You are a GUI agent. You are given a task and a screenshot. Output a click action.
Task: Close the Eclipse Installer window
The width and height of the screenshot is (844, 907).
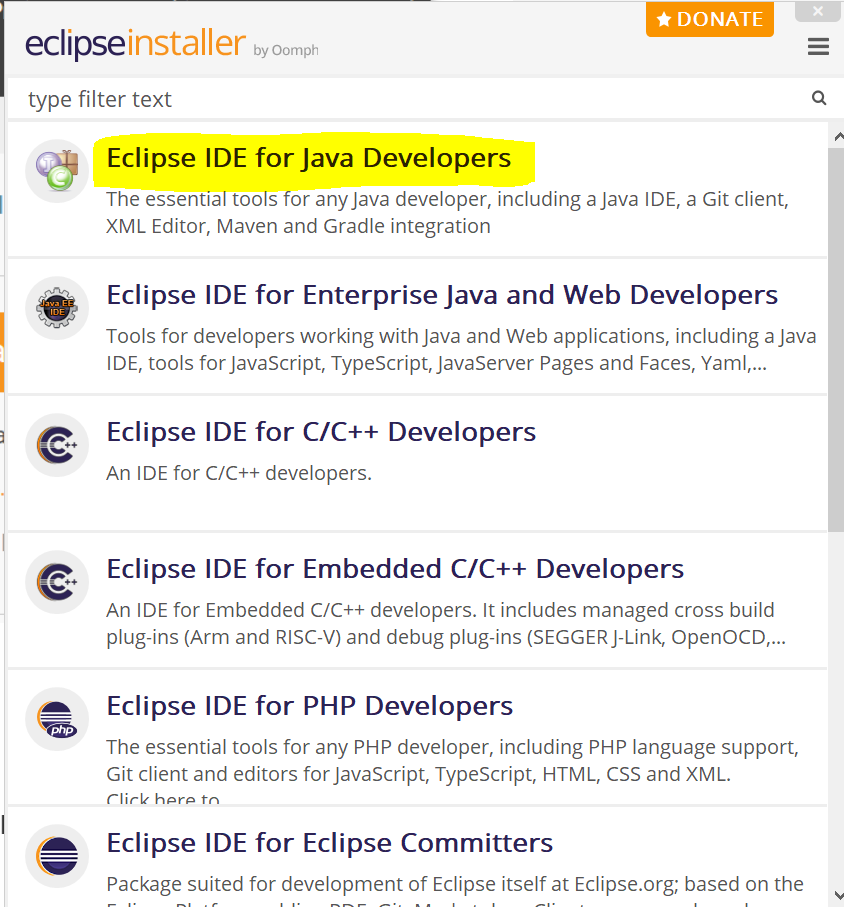(x=818, y=11)
